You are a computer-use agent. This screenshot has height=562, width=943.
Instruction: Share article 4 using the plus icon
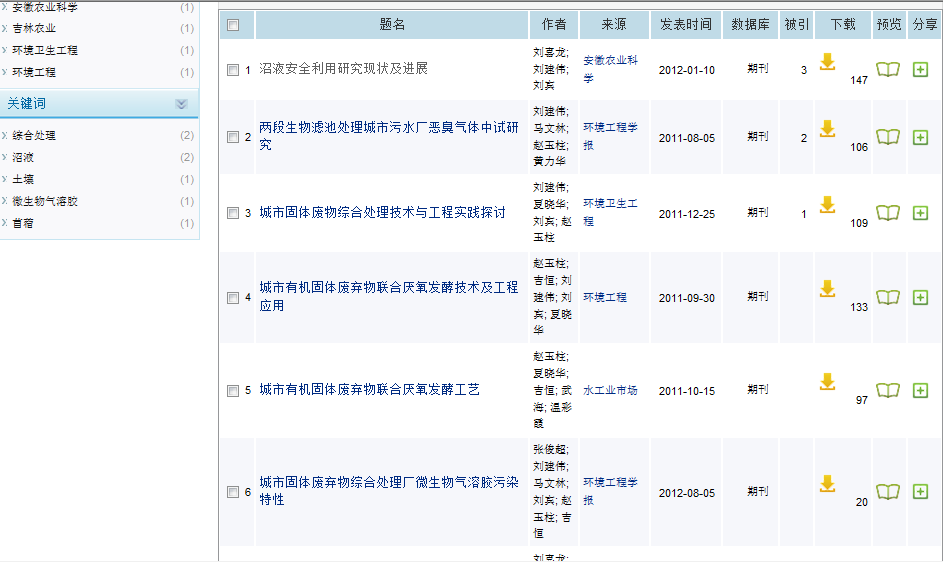click(920, 297)
